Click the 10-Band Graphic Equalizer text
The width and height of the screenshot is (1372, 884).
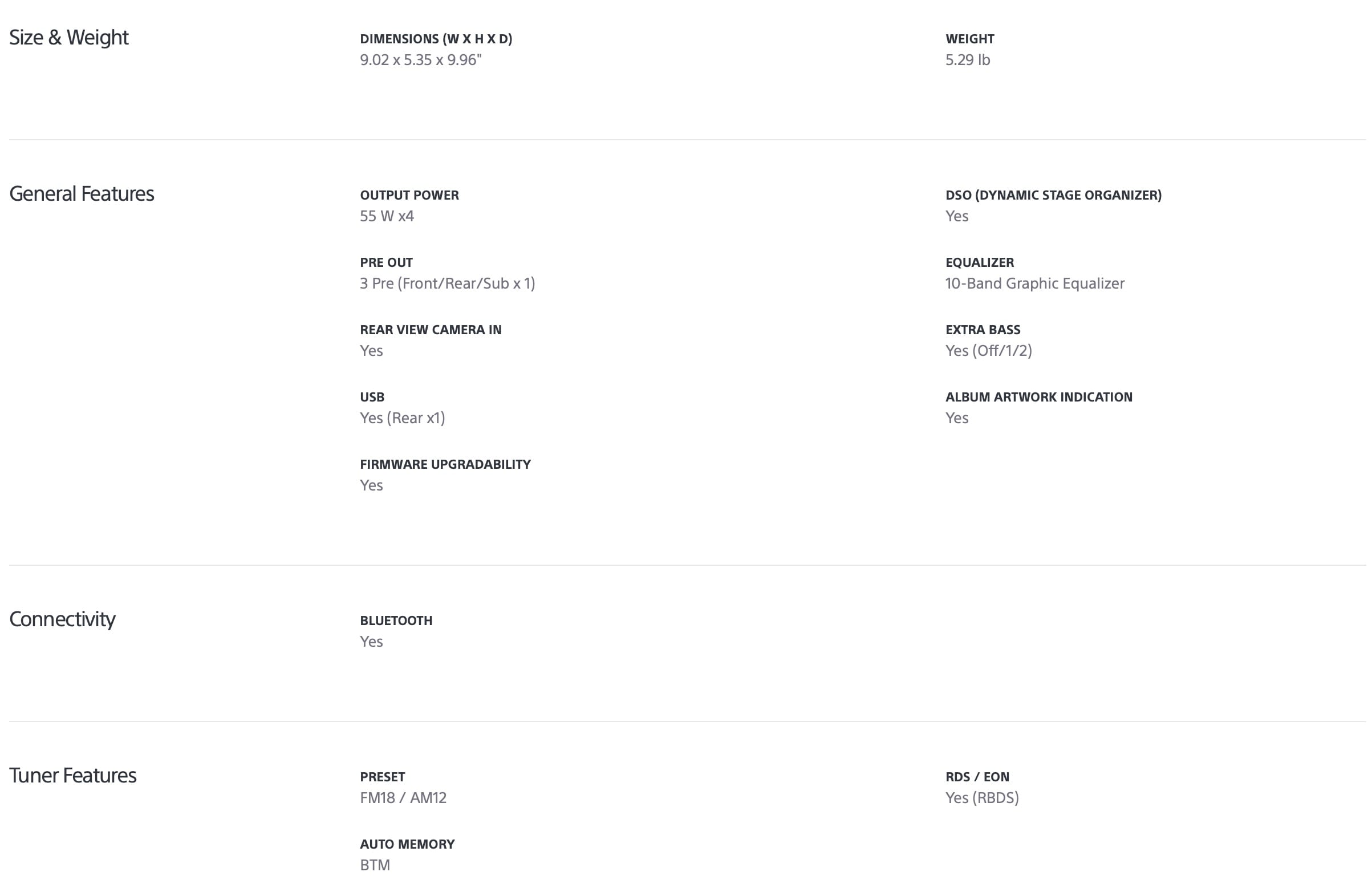1034,283
